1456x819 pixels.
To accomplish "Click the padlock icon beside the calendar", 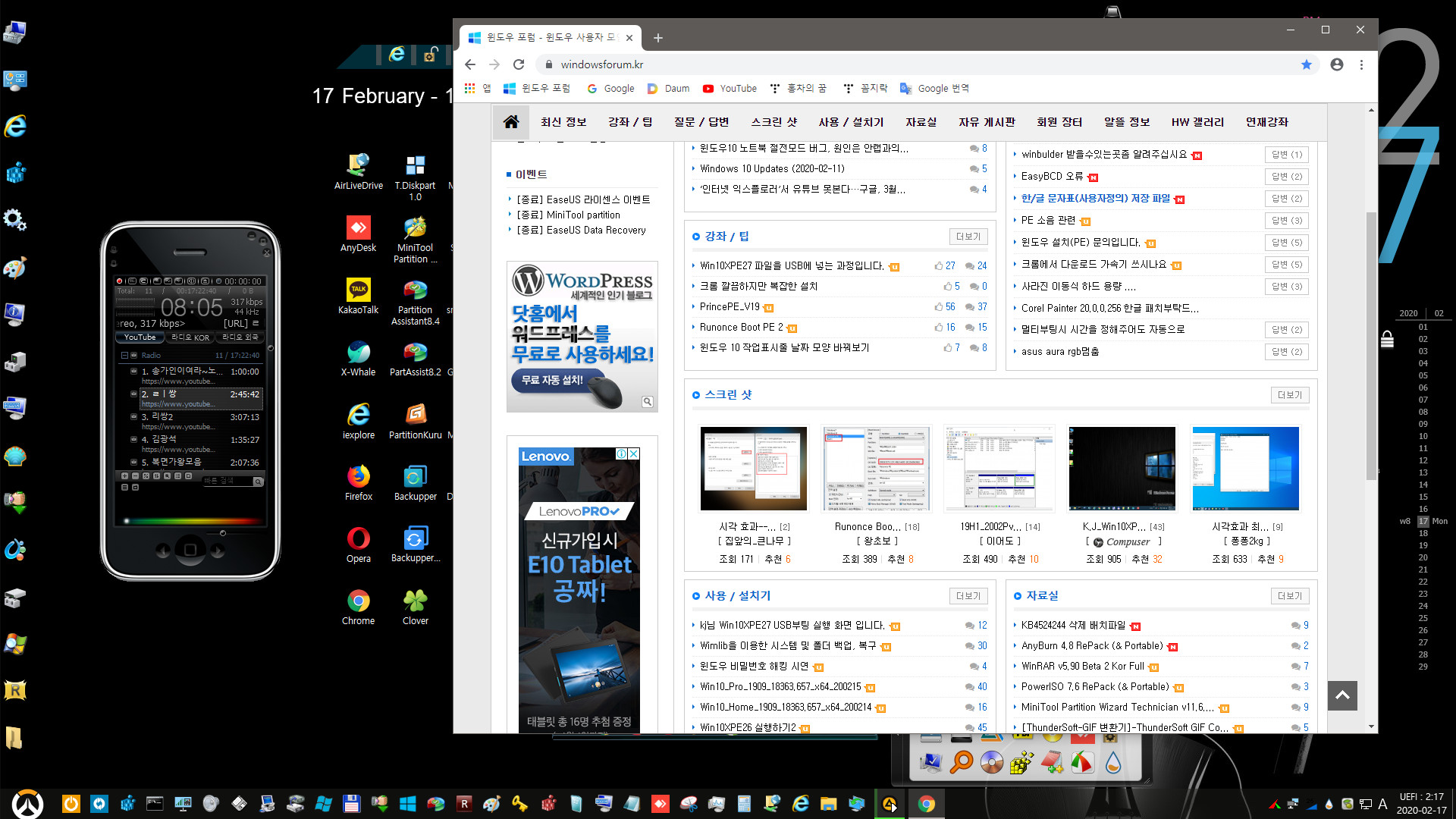I will pyautogui.click(x=1387, y=339).
